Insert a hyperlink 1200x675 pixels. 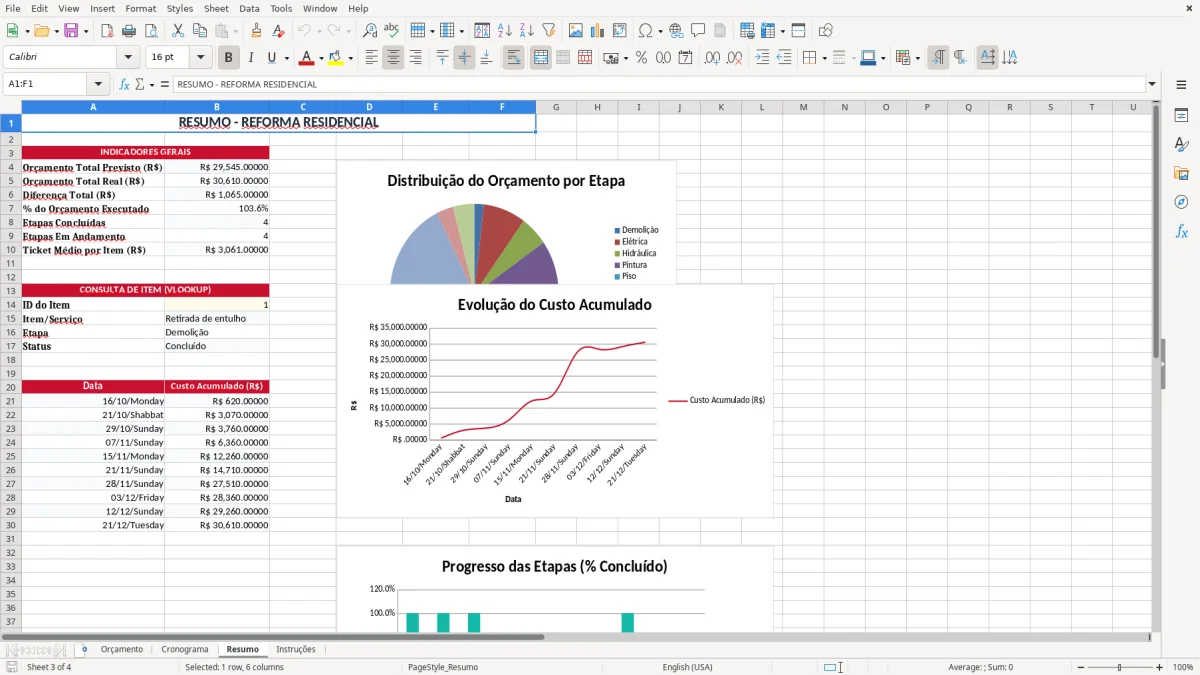tap(676, 31)
